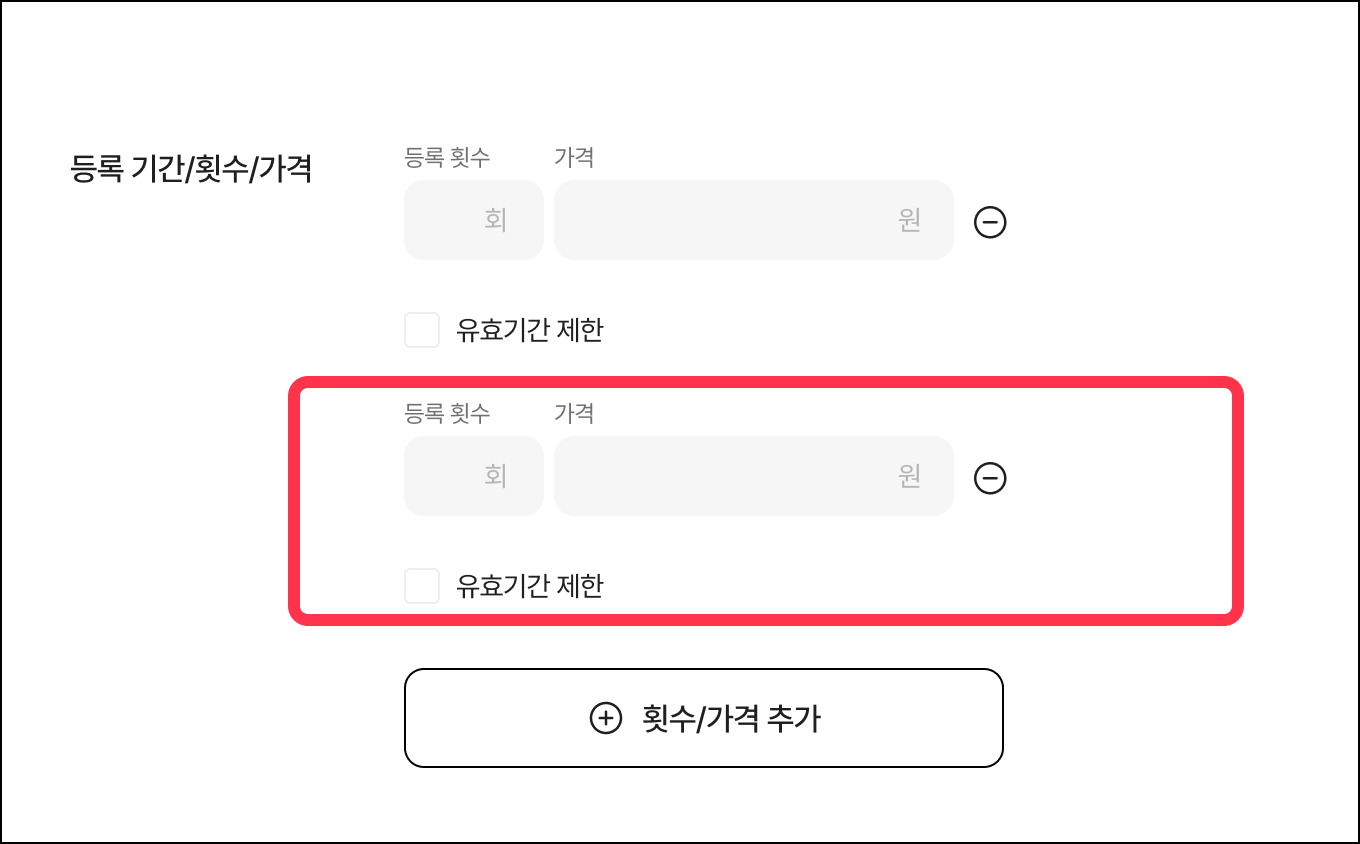
Task: Check the second 유효기간 제한 checkbox
Action: pyautogui.click(x=422, y=586)
